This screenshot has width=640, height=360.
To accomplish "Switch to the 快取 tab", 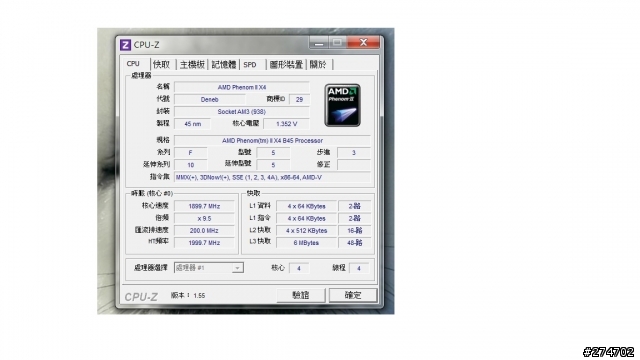I will [161, 64].
